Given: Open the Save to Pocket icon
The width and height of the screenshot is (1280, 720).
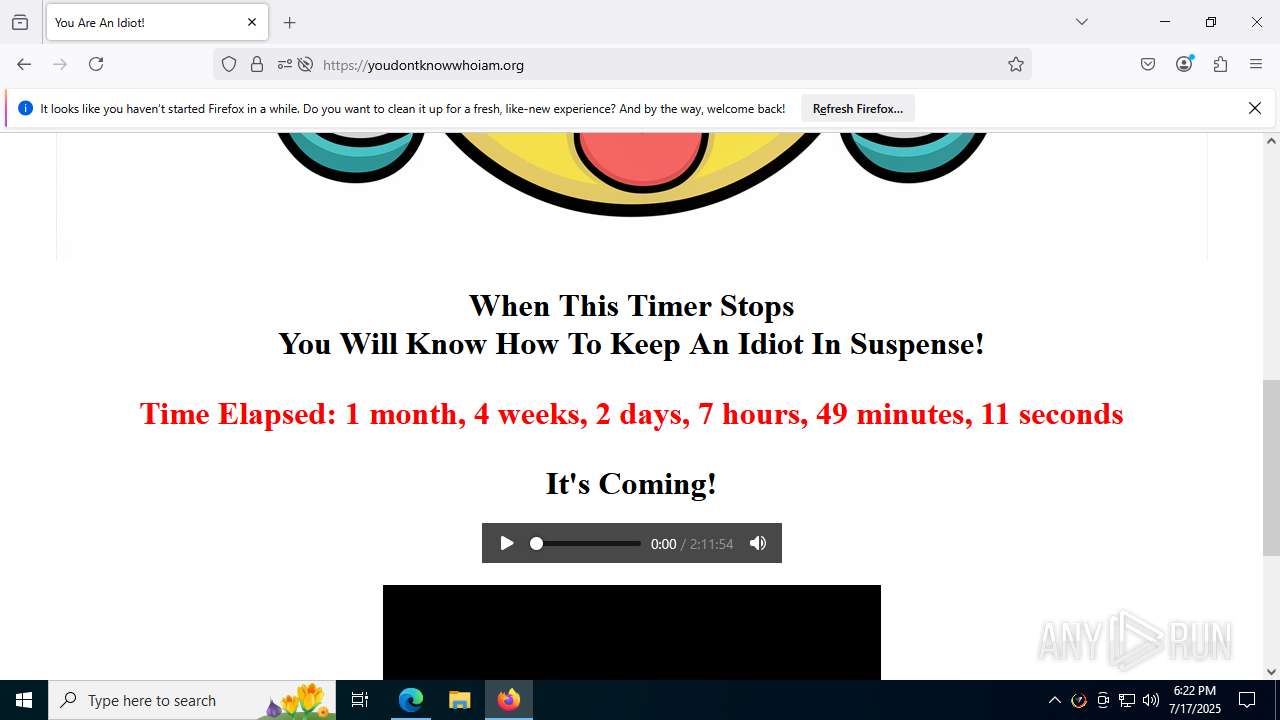Looking at the screenshot, I should click(1148, 64).
